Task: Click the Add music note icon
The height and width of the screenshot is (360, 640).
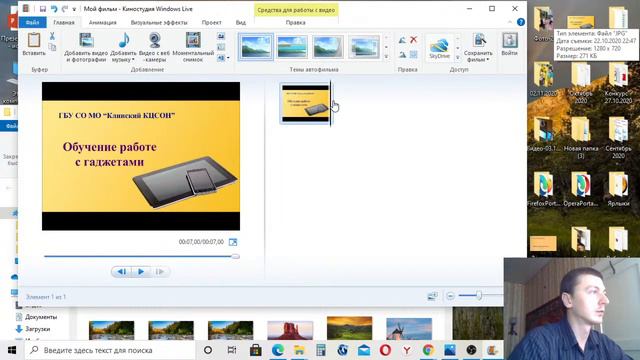Action: point(124,40)
